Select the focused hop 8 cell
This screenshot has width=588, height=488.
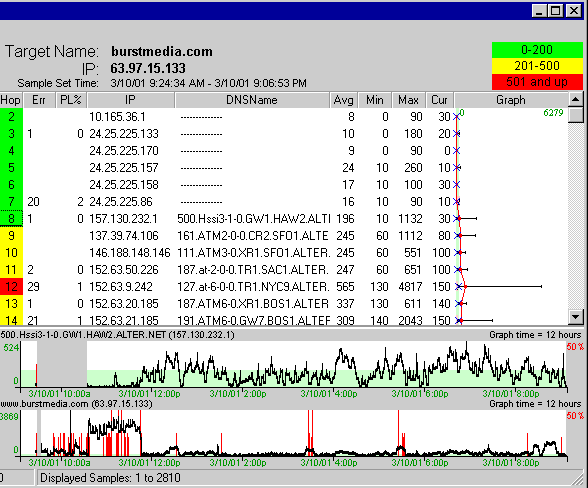click(11, 219)
